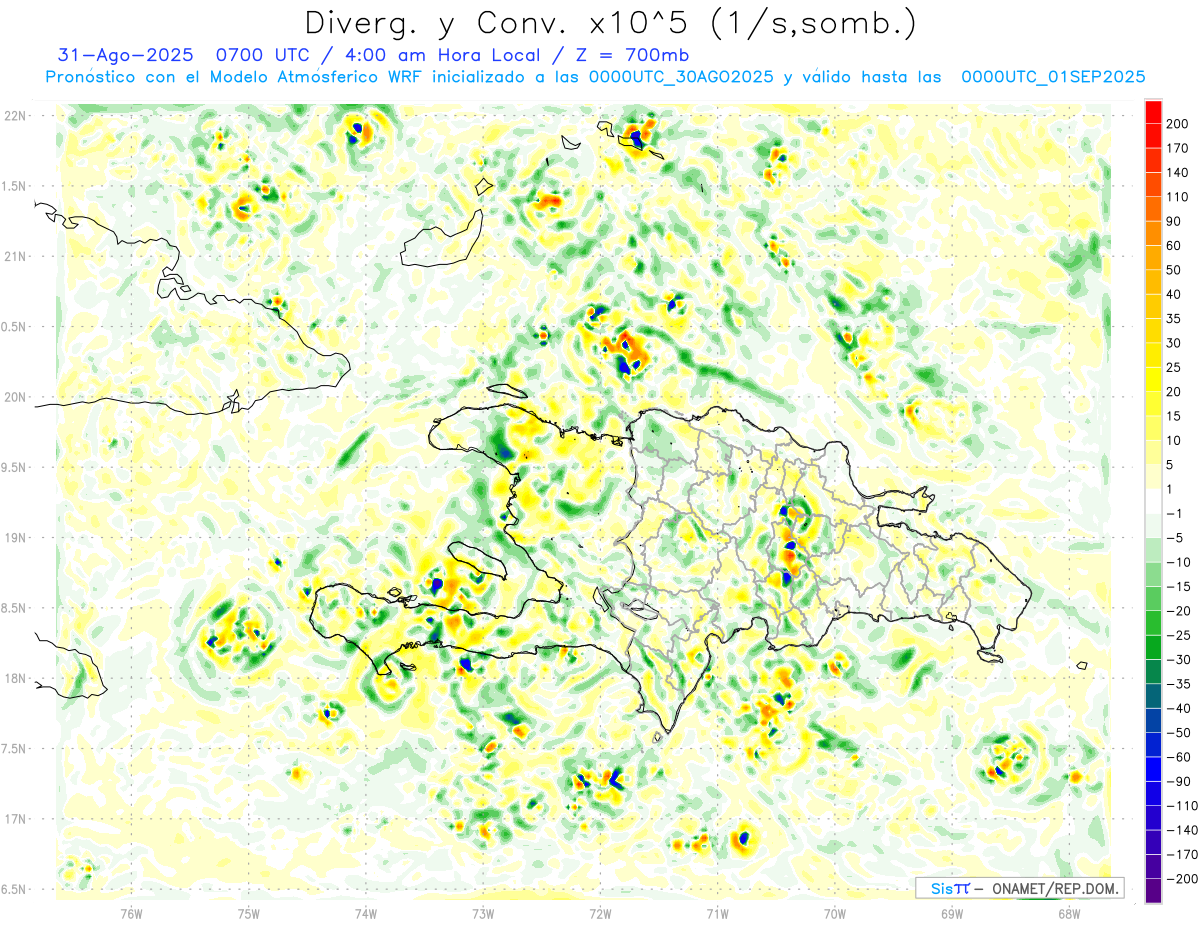Click the '74W' longitude label

366,913
